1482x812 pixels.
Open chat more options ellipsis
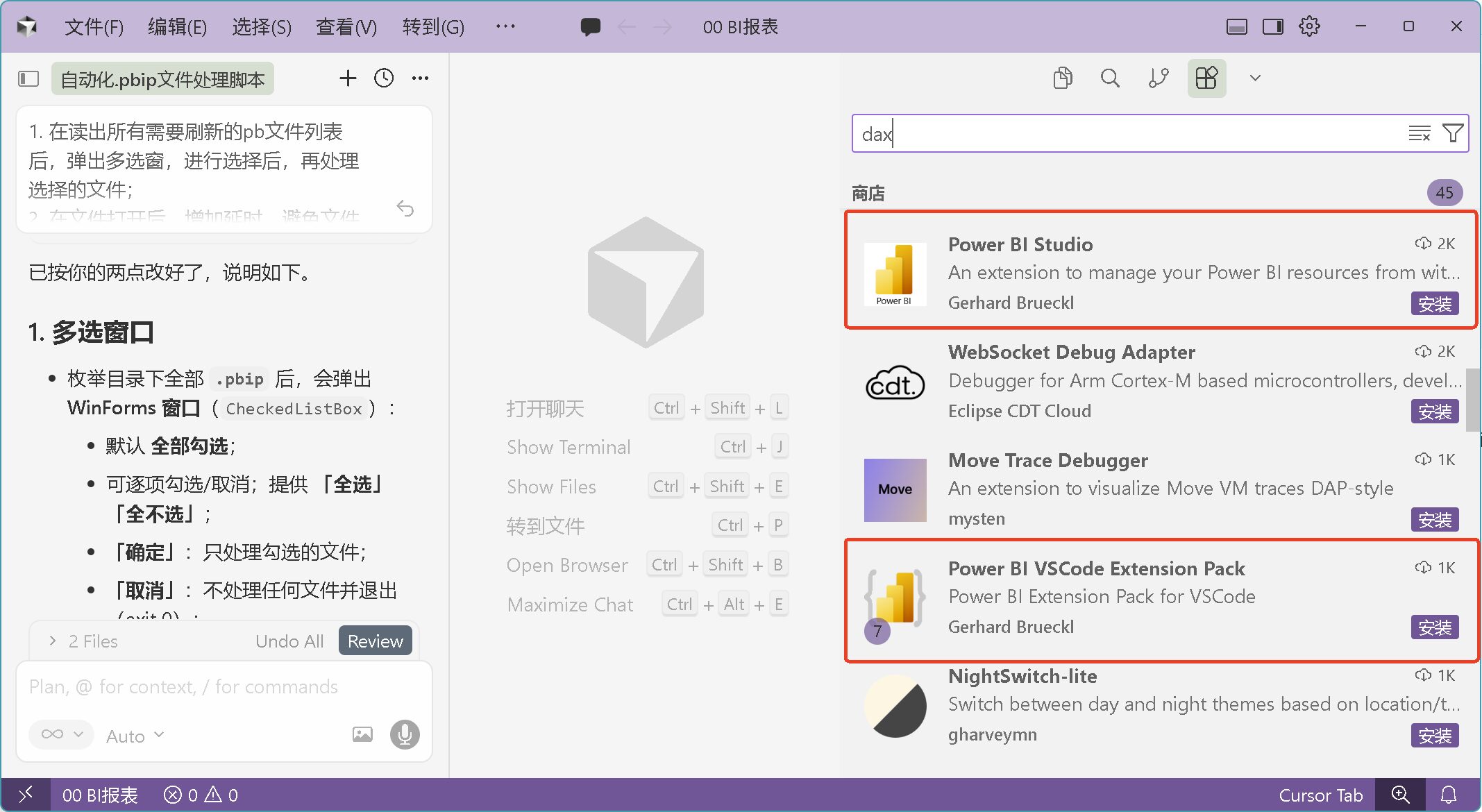[x=420, y=78]
